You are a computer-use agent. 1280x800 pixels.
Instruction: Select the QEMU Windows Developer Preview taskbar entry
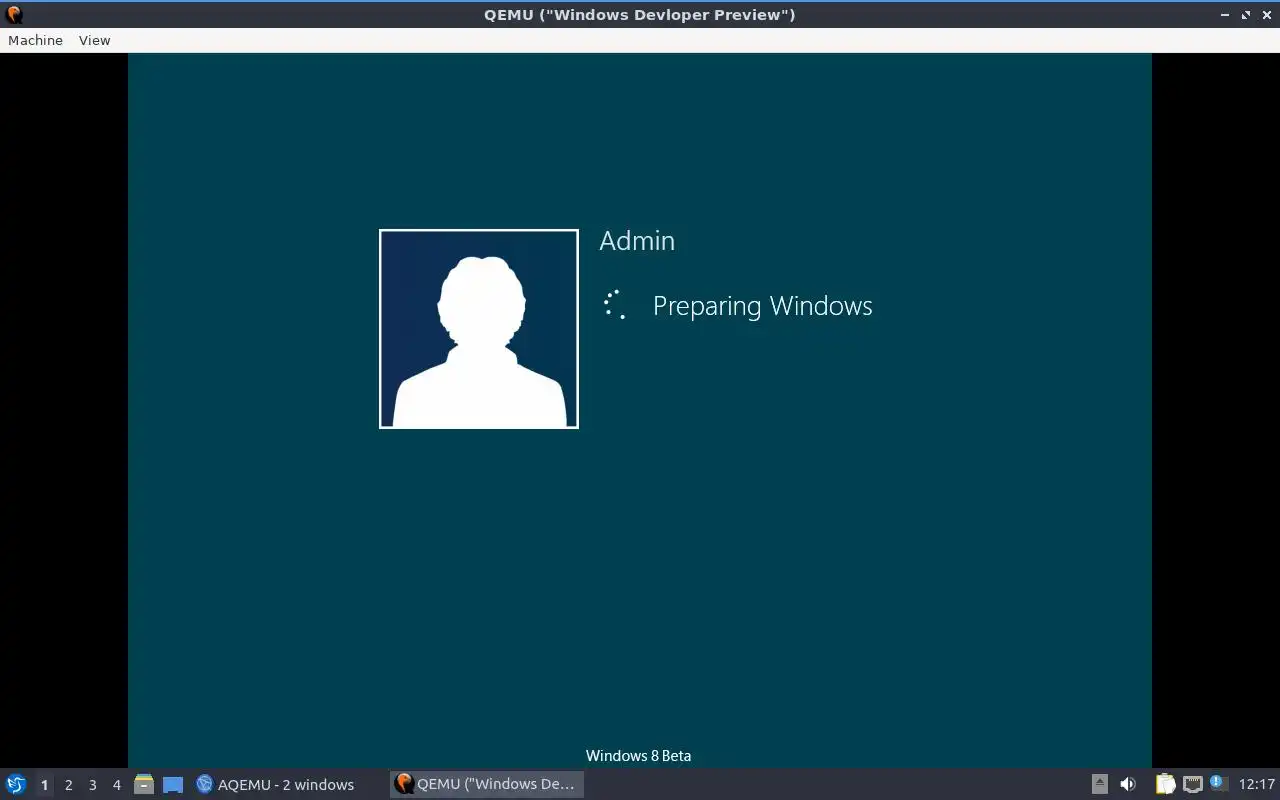486,784
